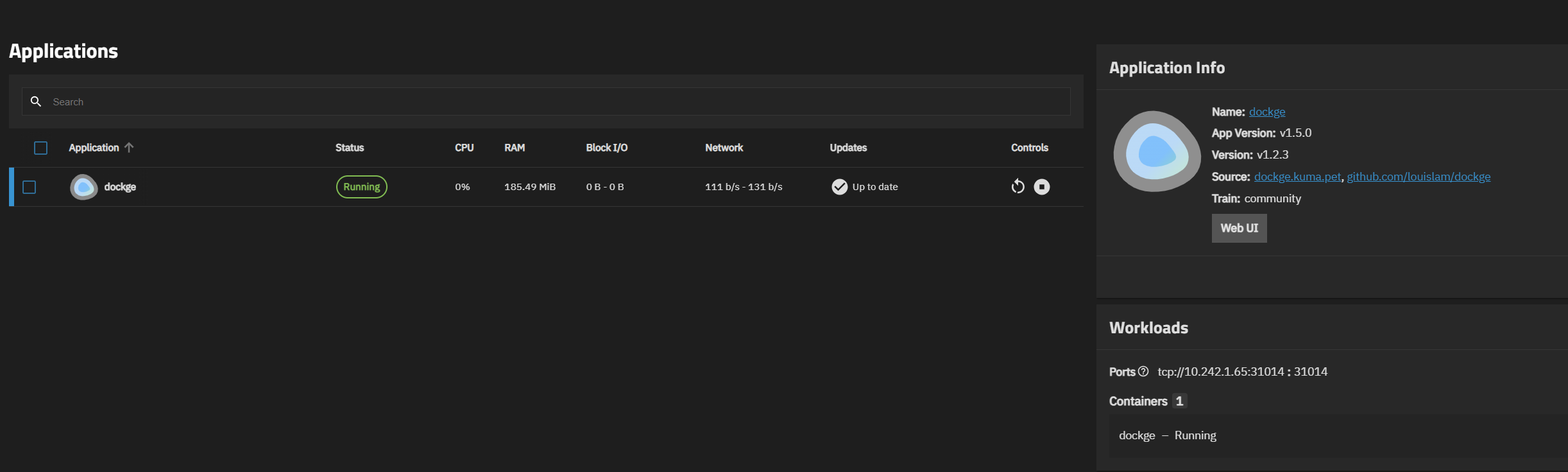
Task: Click the 0 B - 0 B block I/O value
Action: coord(605,187)
